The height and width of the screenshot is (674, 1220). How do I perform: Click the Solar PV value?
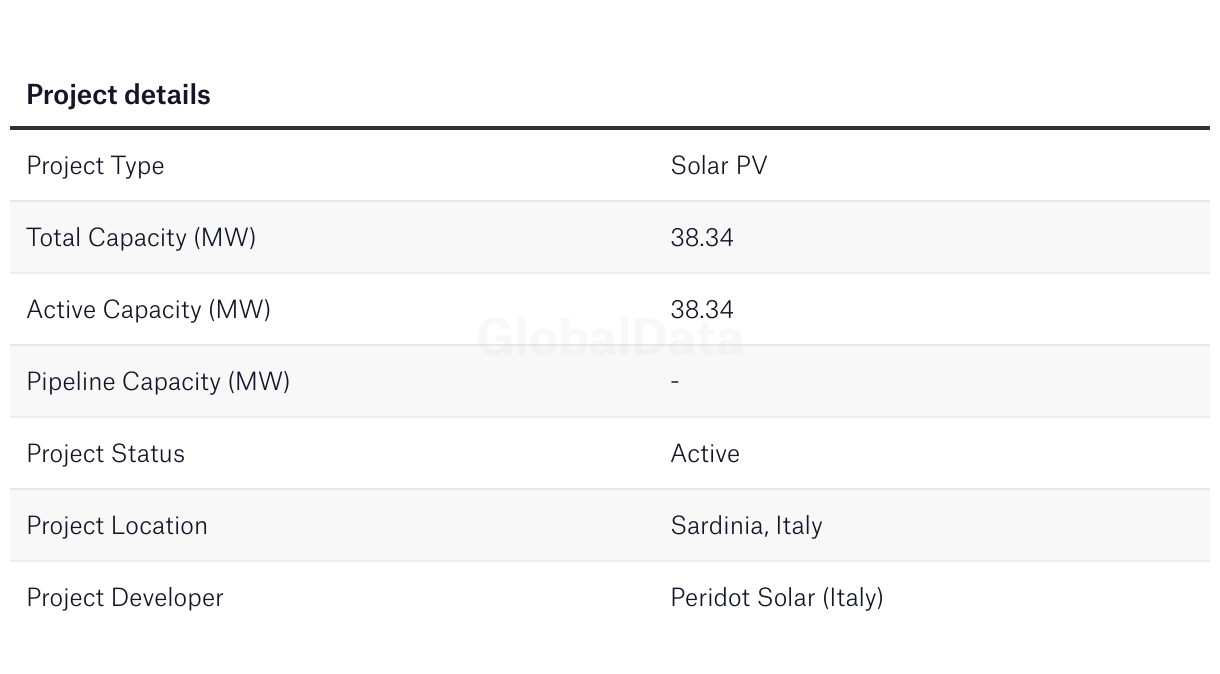719,166
